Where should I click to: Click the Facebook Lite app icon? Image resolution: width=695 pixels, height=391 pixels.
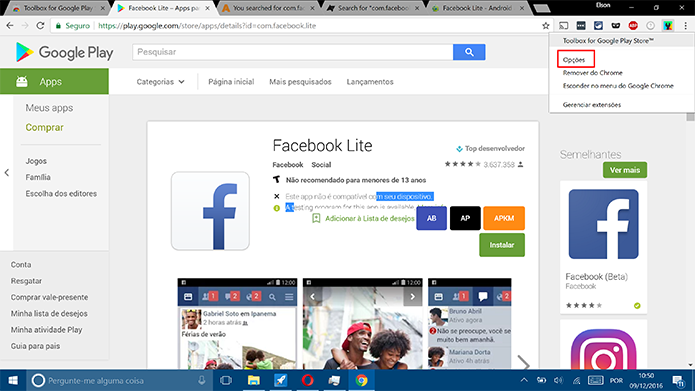coord(210,211)
